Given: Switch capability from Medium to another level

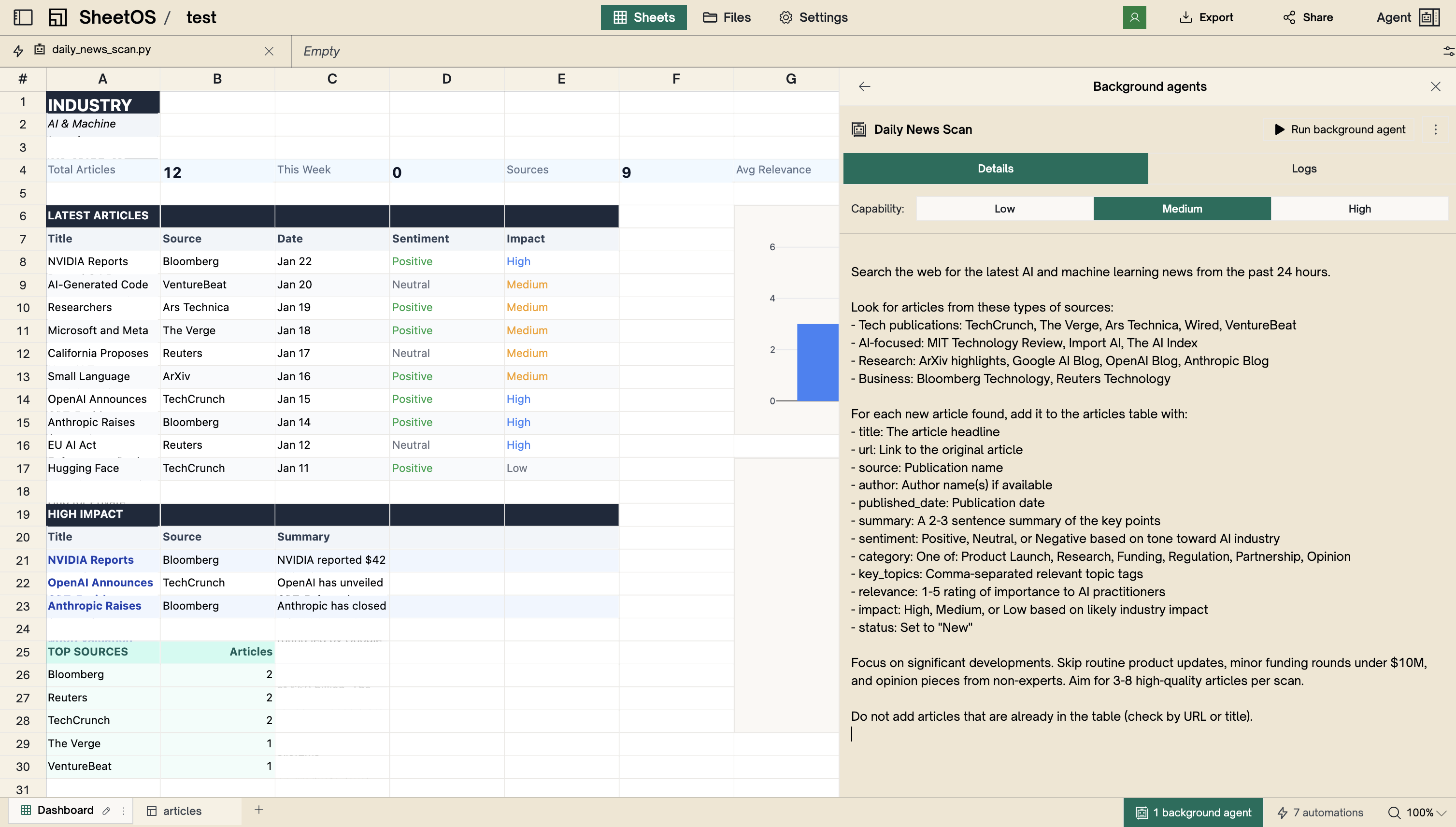Looking at the screenshot, I should (x=1359, y=209).
